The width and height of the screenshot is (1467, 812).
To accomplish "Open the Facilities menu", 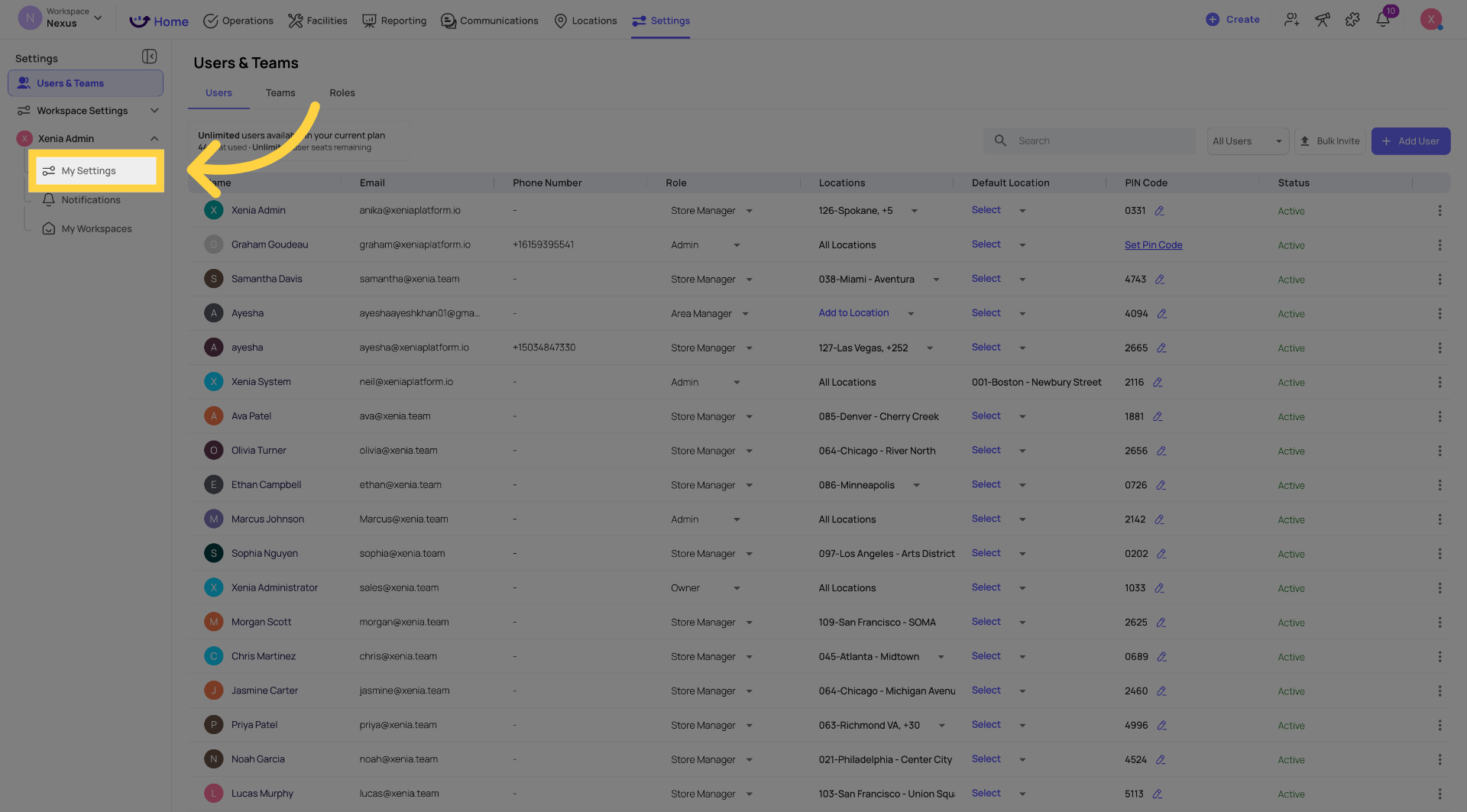I will pyautogui.click(x=318, y=21).
